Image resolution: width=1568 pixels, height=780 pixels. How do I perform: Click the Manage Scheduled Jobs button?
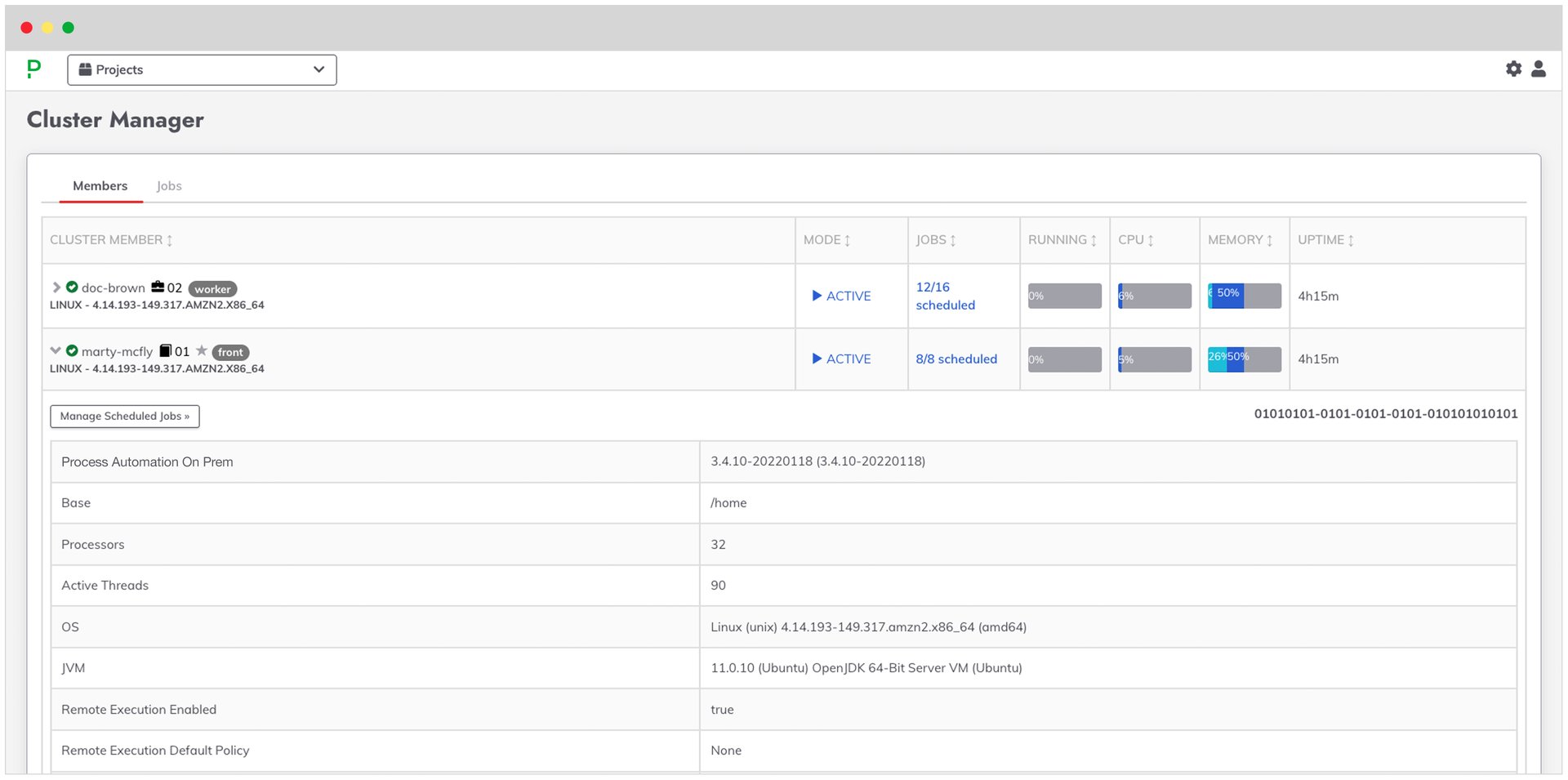point(124,416)
